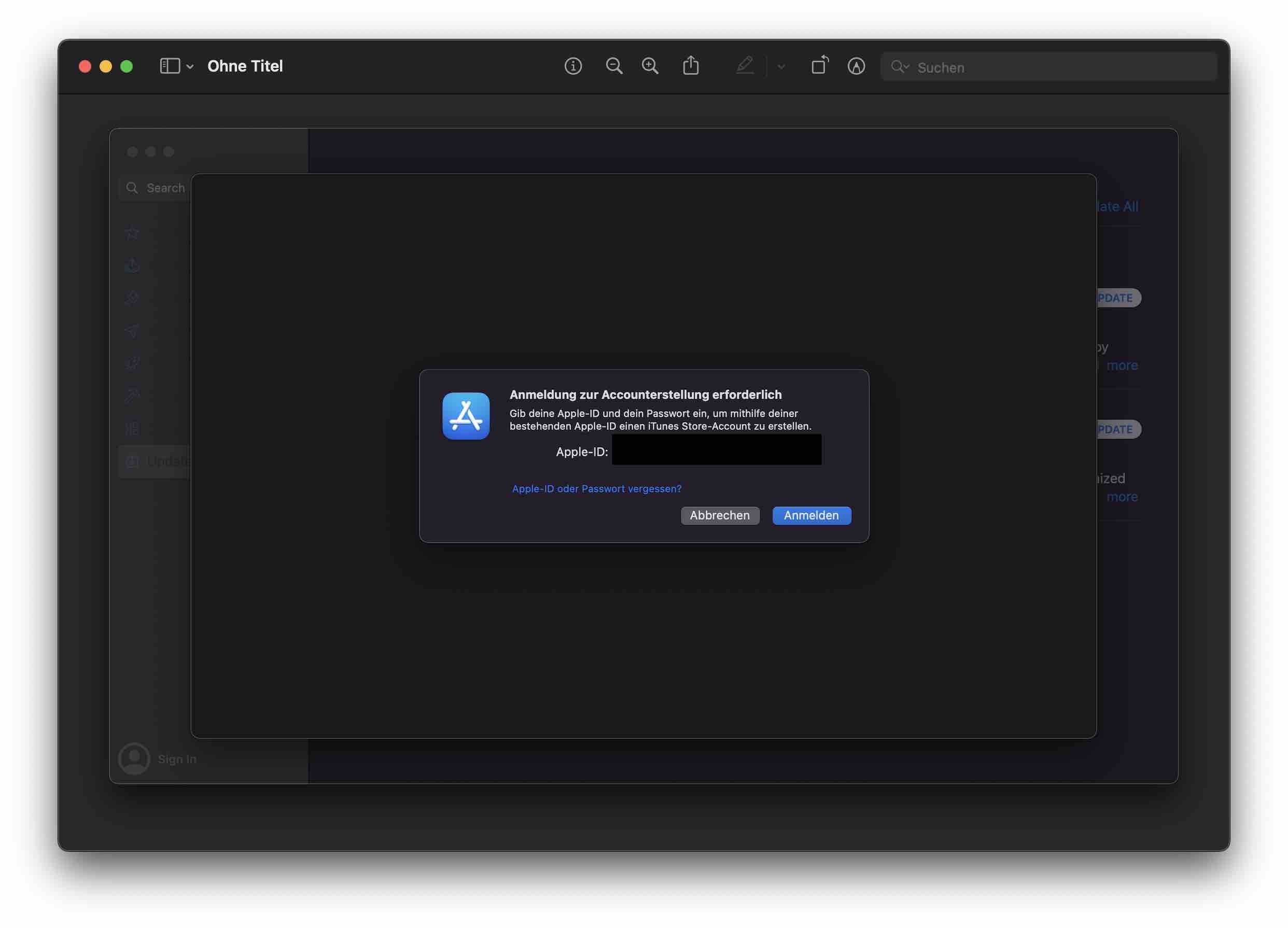Expand the search options magnifier dropdown
This screenshot has width=1288, height=928.
[x=900, y=67]
